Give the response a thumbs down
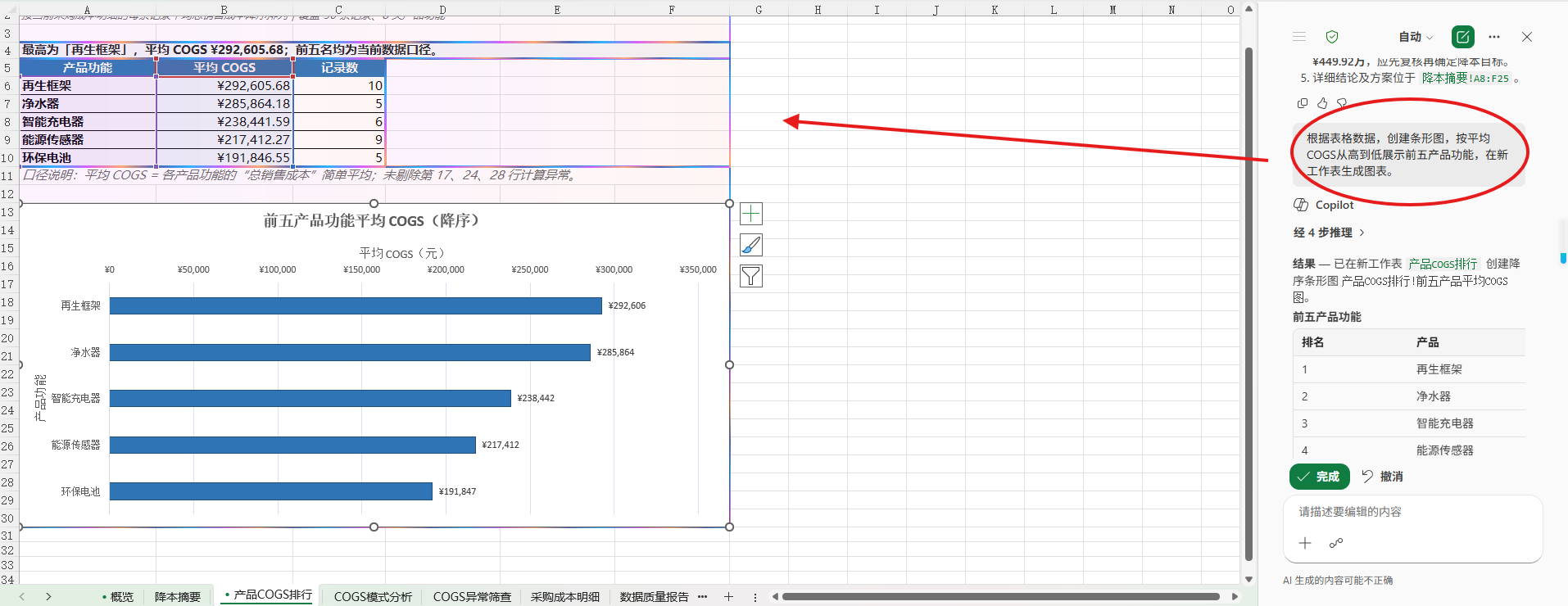The width and height of the screenshot is (1568, 606). pyautogui.click(x=1342, y=103)
